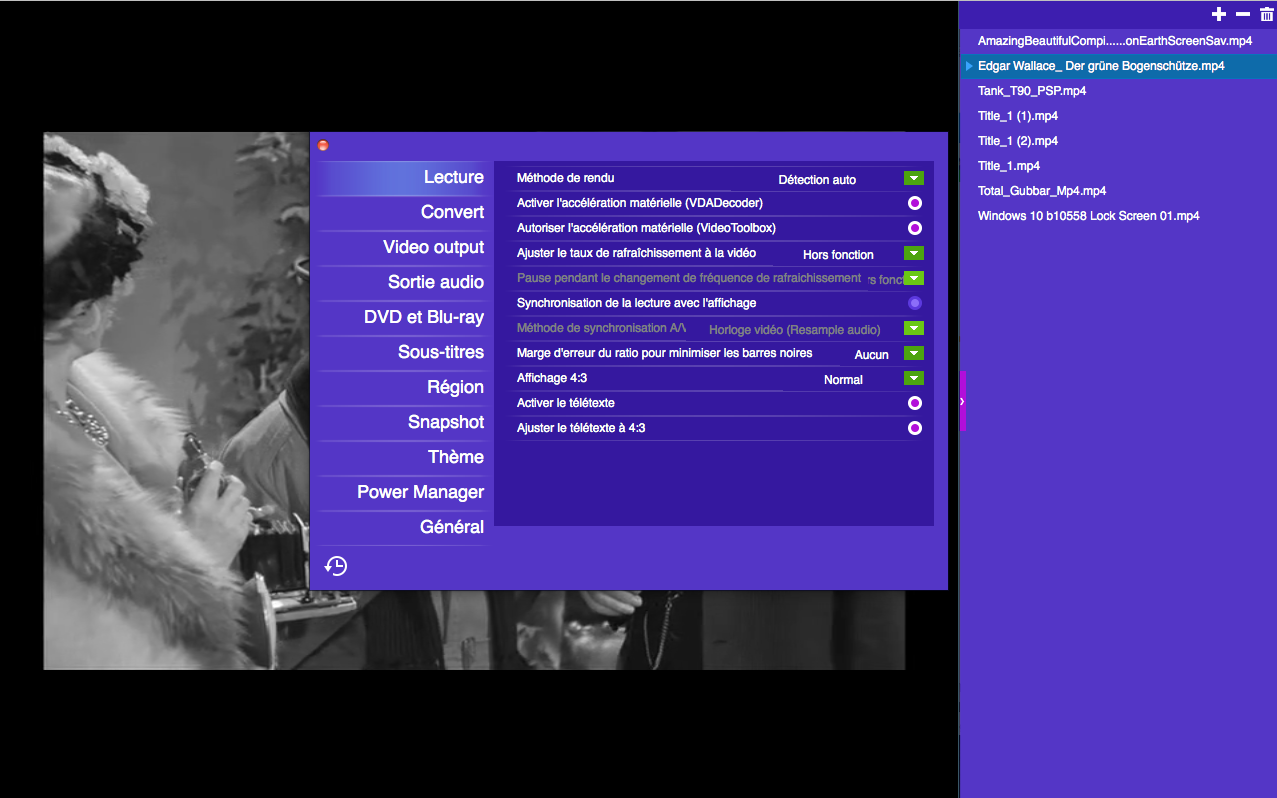Click the Aucun ratio margin value
Image resolution: width=1277 pixels, height=798 pixels.
[x=871, y=355]
